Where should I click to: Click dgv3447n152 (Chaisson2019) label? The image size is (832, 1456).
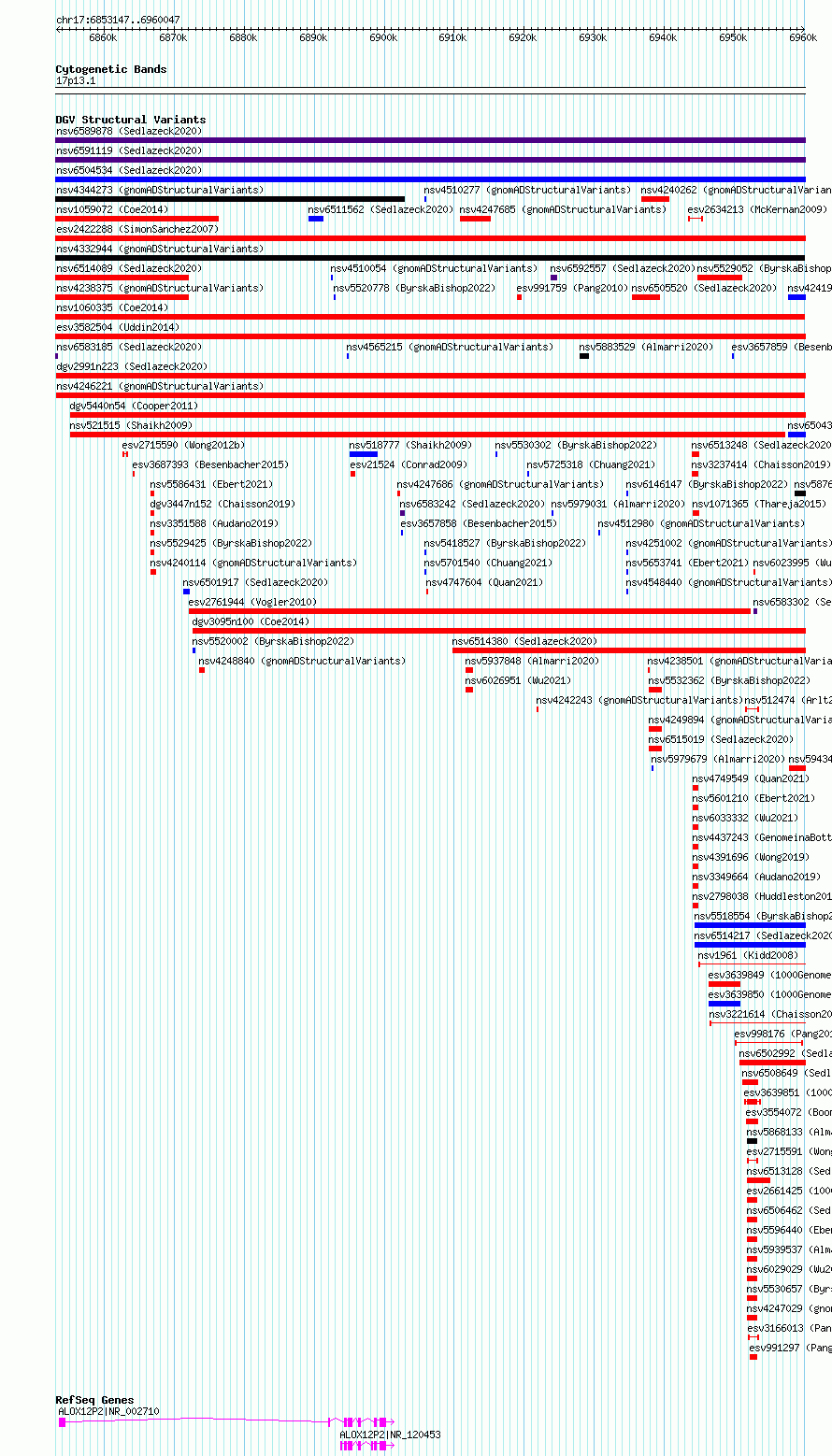222,504
